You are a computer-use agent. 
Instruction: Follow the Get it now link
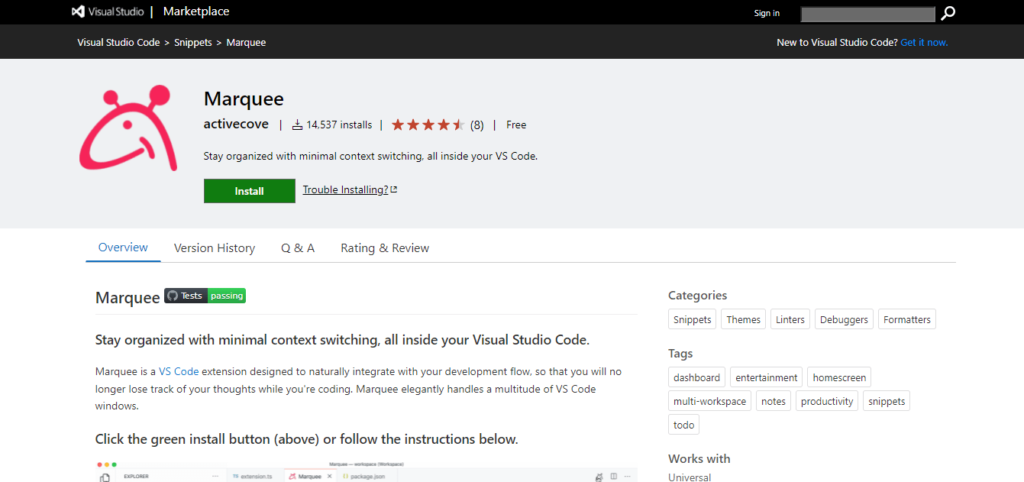pyautogui.click(x=923, y=43)
